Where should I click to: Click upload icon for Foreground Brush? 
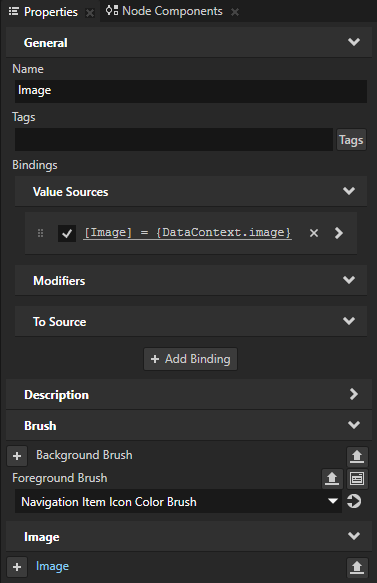(x=332, y=478)
